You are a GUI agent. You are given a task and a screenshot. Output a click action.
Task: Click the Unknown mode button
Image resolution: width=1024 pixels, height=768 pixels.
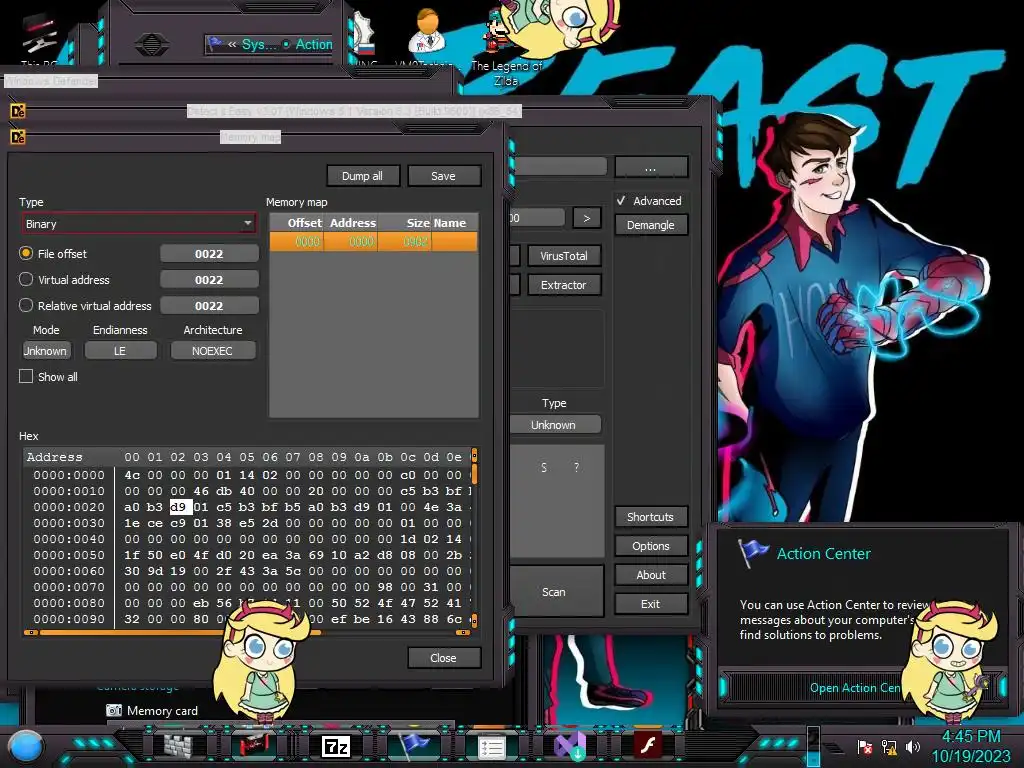click(x=46, y=351)
